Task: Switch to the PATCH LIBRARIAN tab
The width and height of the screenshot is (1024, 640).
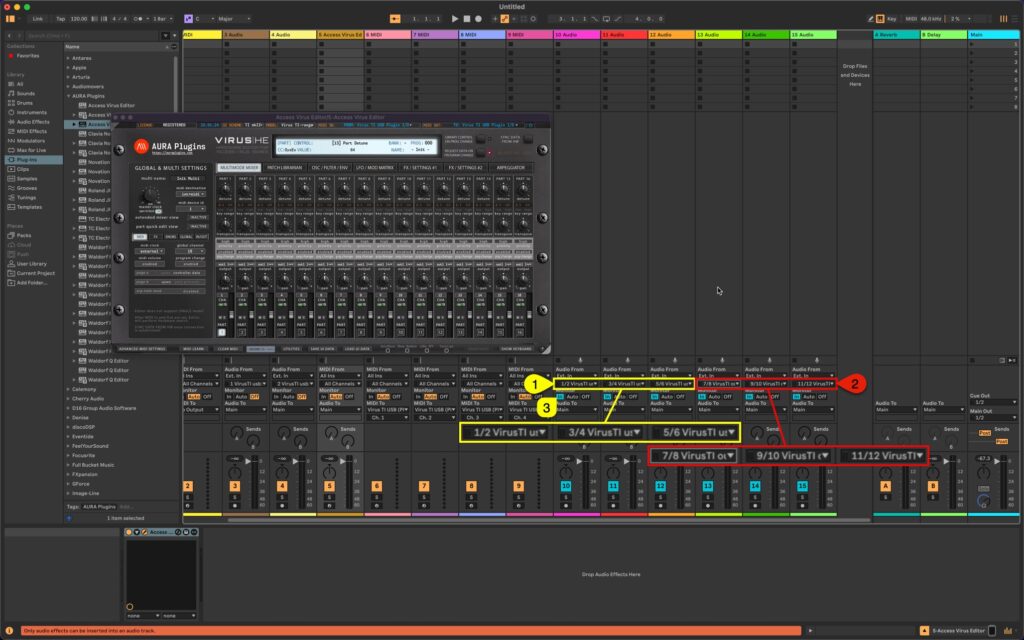Action: click(284, 169)
